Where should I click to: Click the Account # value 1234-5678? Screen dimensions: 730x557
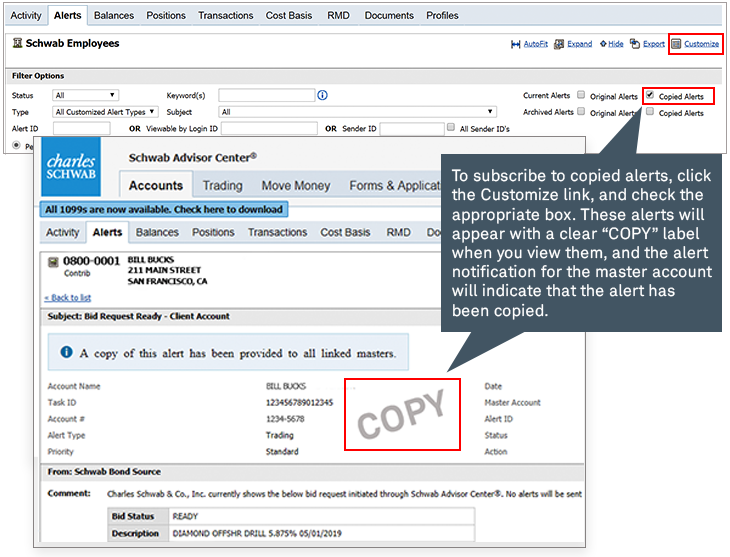click(285, 419)
